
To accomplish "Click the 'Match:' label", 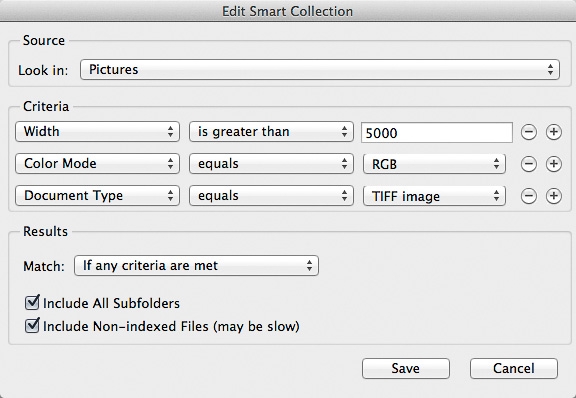I will (x=44, y=266).
